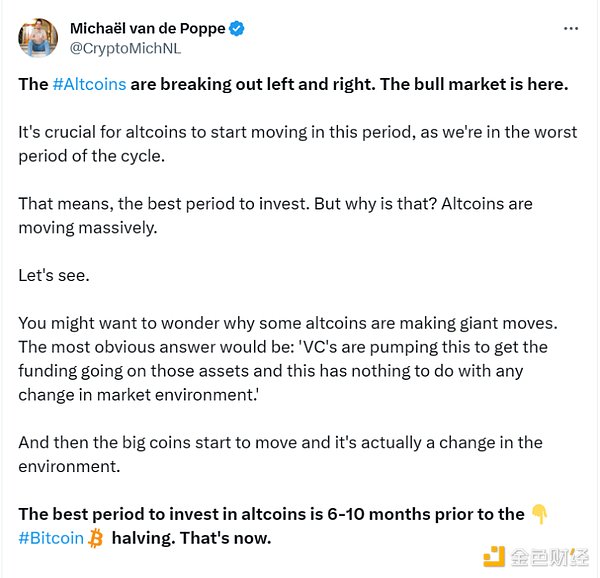Image resolution: width=600 pixels, height=578 pixels.
Task: Click the 'That means, the best period' paragraph
Action: click(275, 215)
